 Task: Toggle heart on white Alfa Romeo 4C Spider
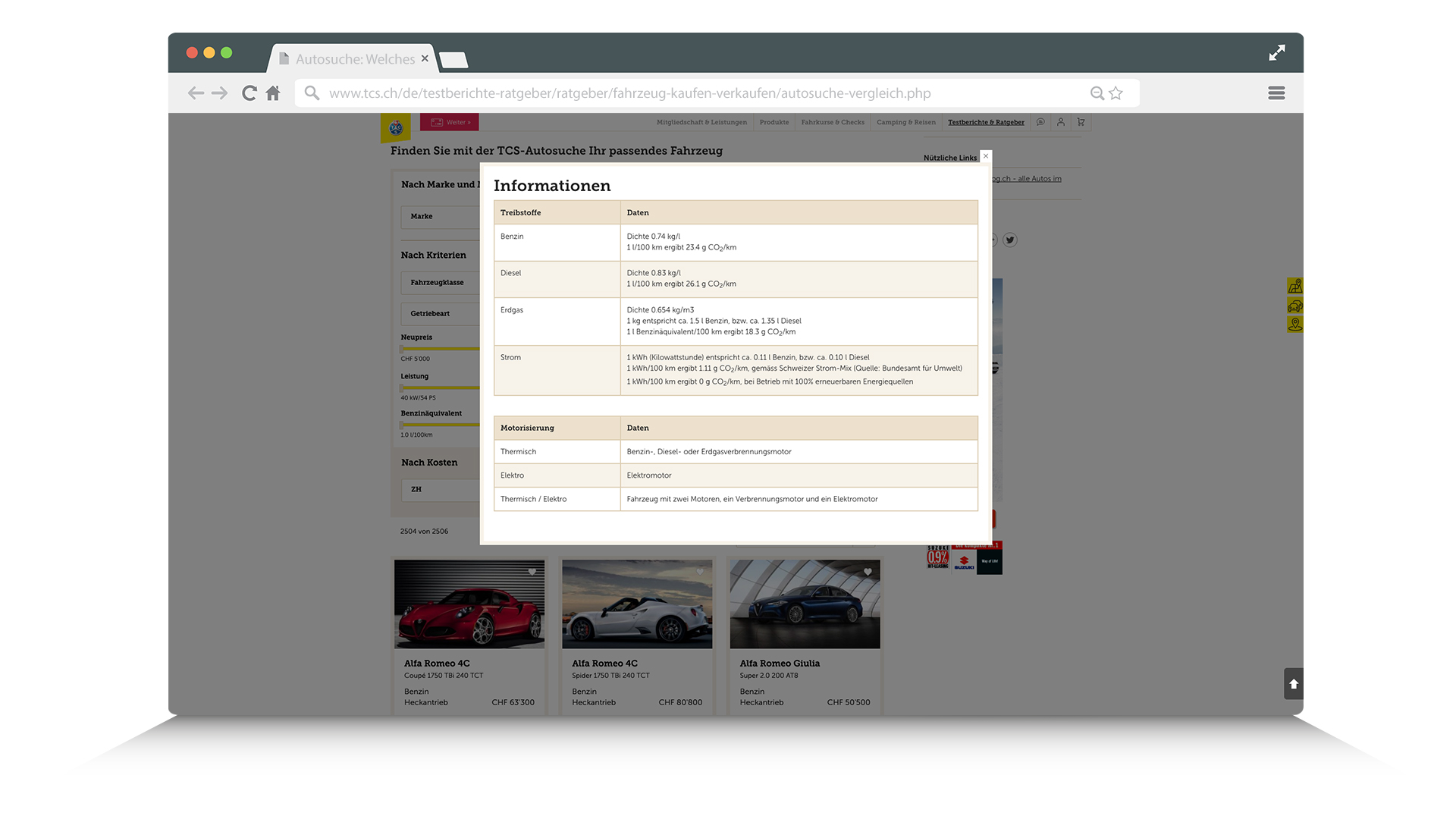[x=700, y=573]
